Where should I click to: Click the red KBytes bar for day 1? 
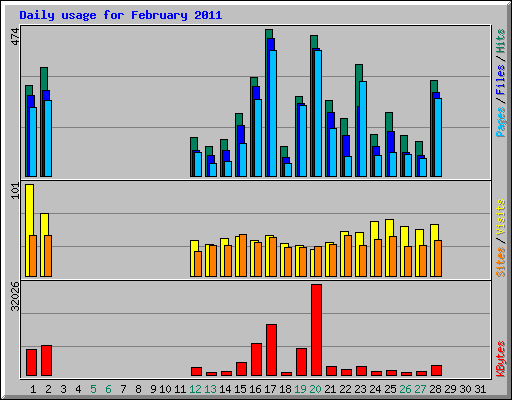pyautogui.click(x=31, y=363)
